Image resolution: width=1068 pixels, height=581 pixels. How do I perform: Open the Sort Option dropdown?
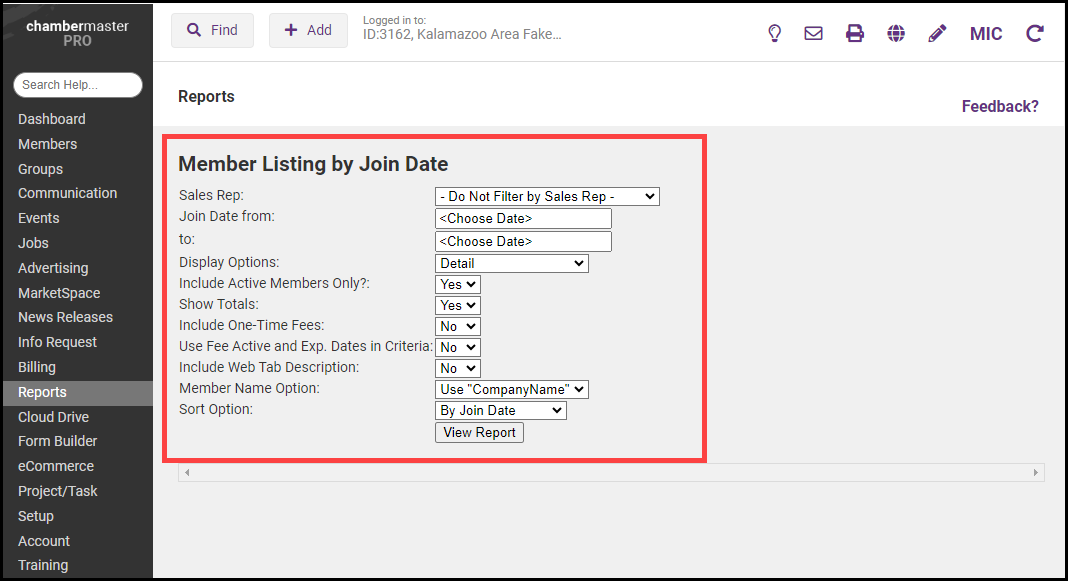[x=501, y=410]
